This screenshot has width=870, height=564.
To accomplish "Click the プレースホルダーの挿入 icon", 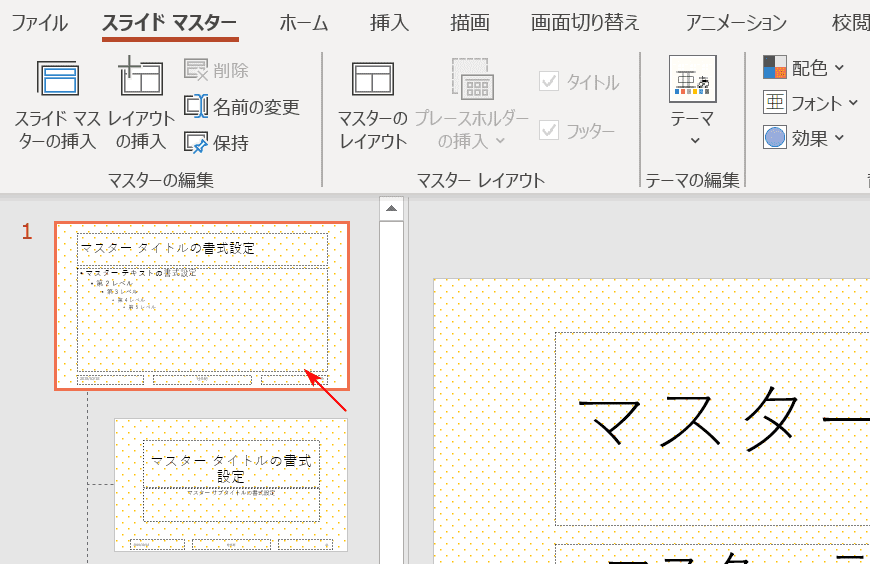I will [473, 78].
